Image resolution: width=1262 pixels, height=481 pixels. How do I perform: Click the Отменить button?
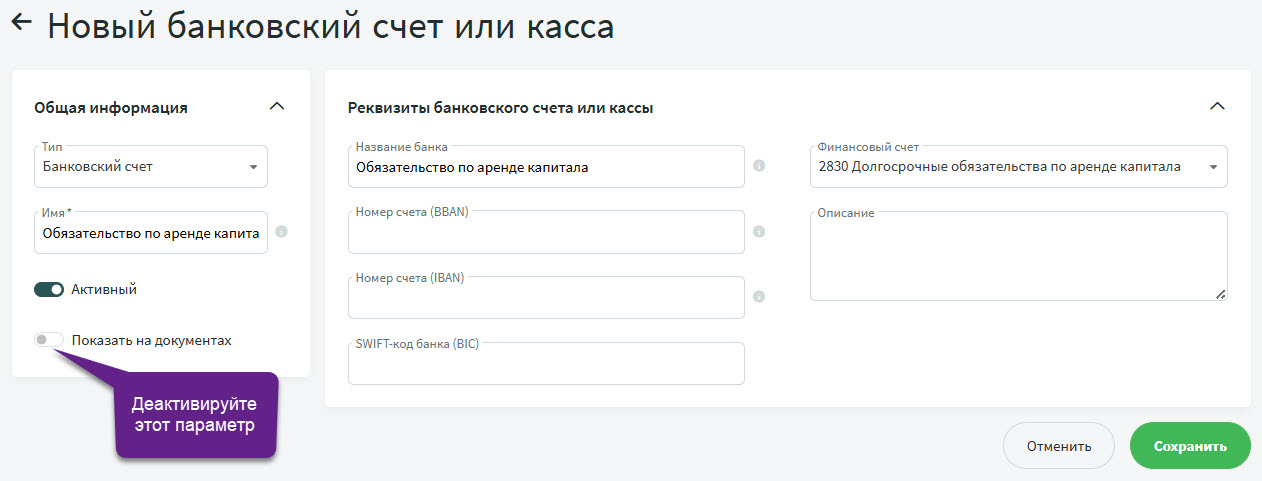[1059, 446]
